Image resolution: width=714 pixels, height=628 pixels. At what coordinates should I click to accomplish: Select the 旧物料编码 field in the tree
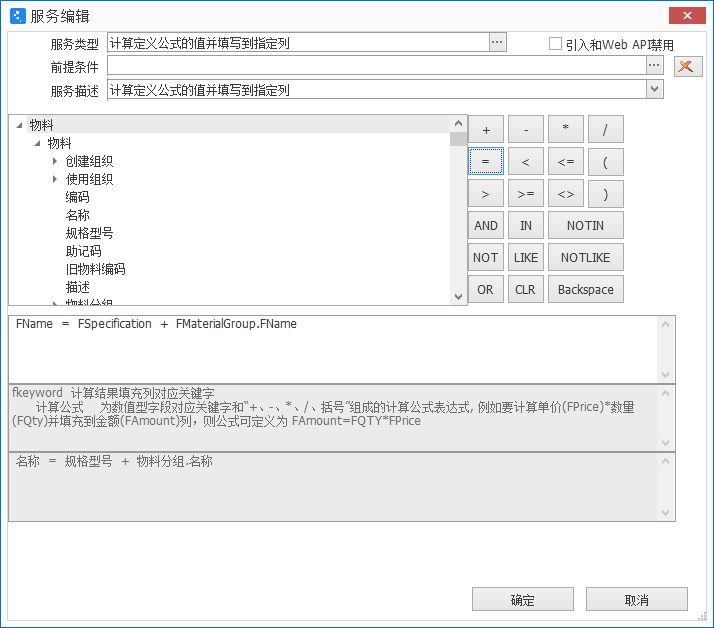tap(95, 269)
